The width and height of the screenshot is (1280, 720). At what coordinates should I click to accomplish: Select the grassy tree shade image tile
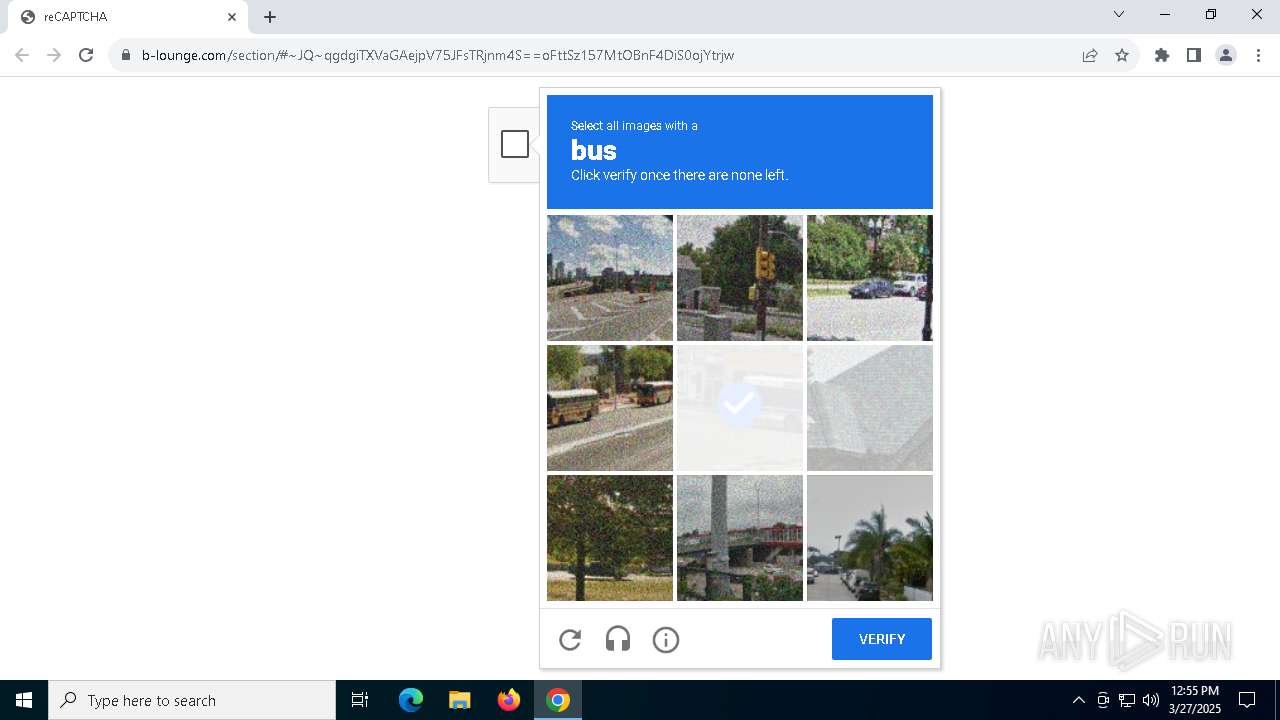coord(610,538)
